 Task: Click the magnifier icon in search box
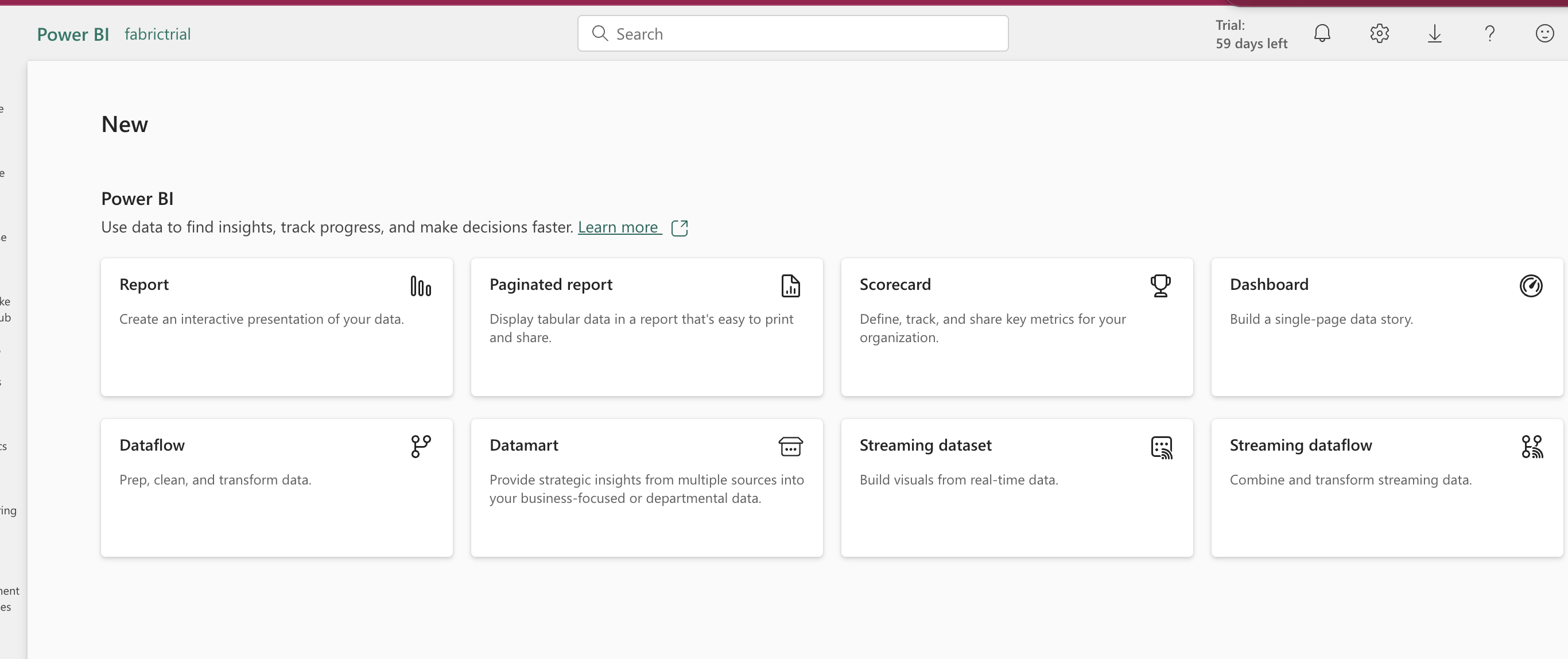(600, 33)
